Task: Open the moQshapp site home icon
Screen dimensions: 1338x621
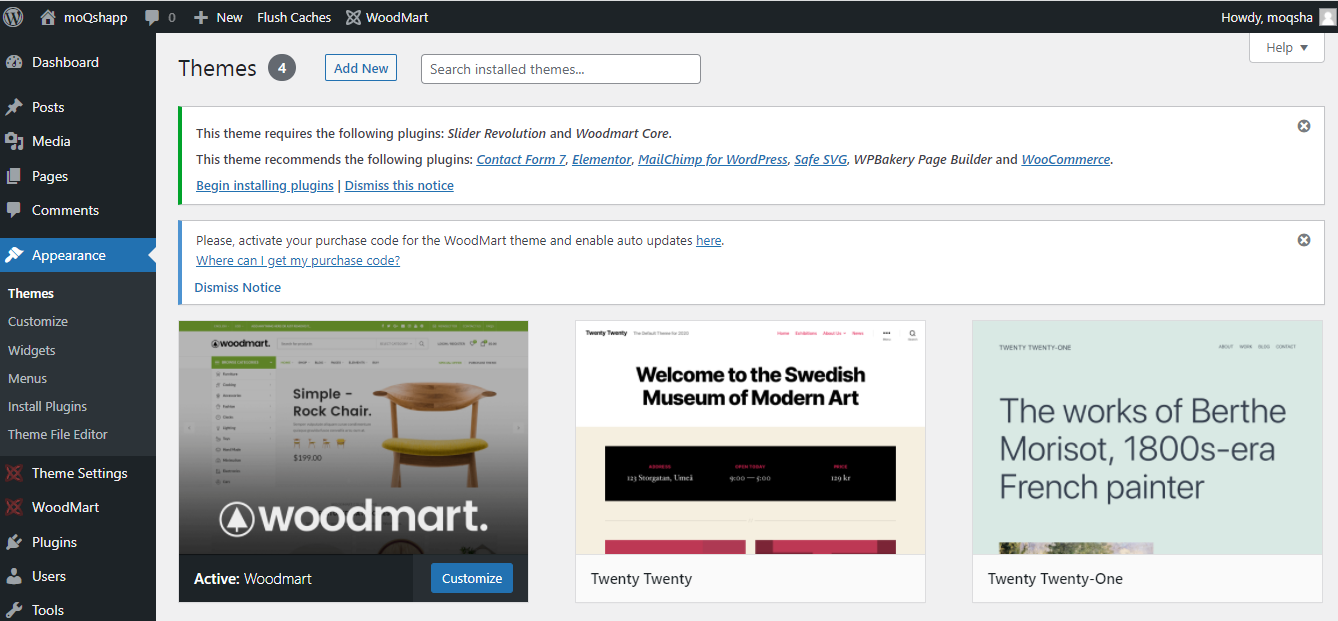Action: (48, 17)
